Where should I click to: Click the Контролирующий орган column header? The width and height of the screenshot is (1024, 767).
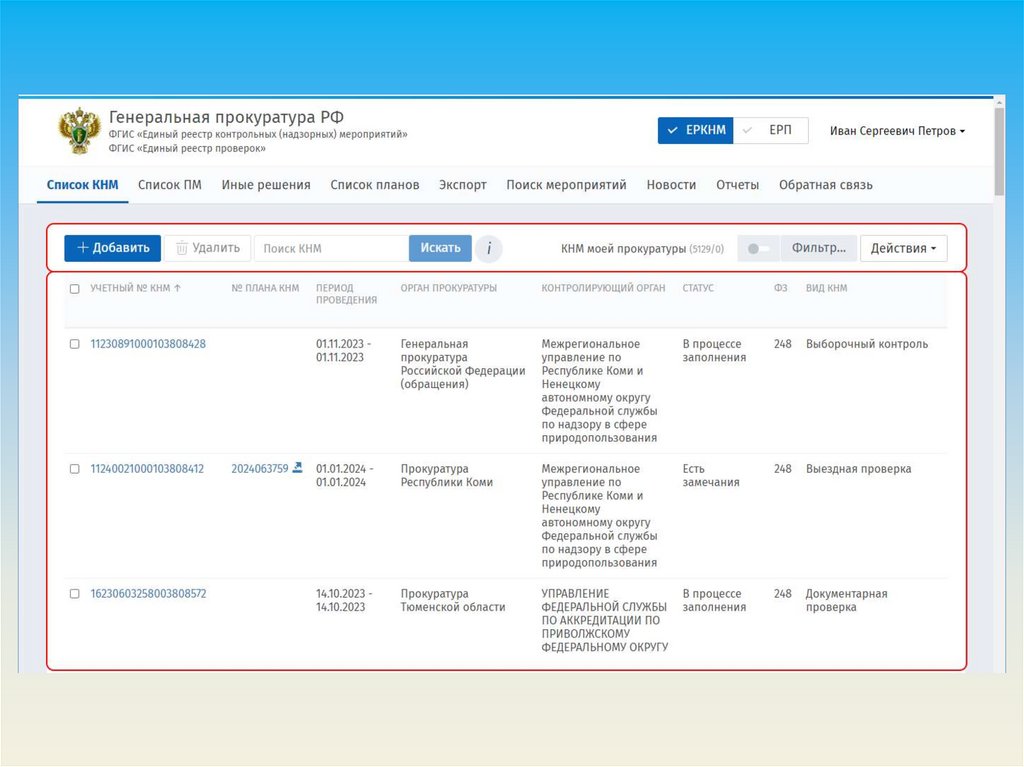[x=603, y=288]
